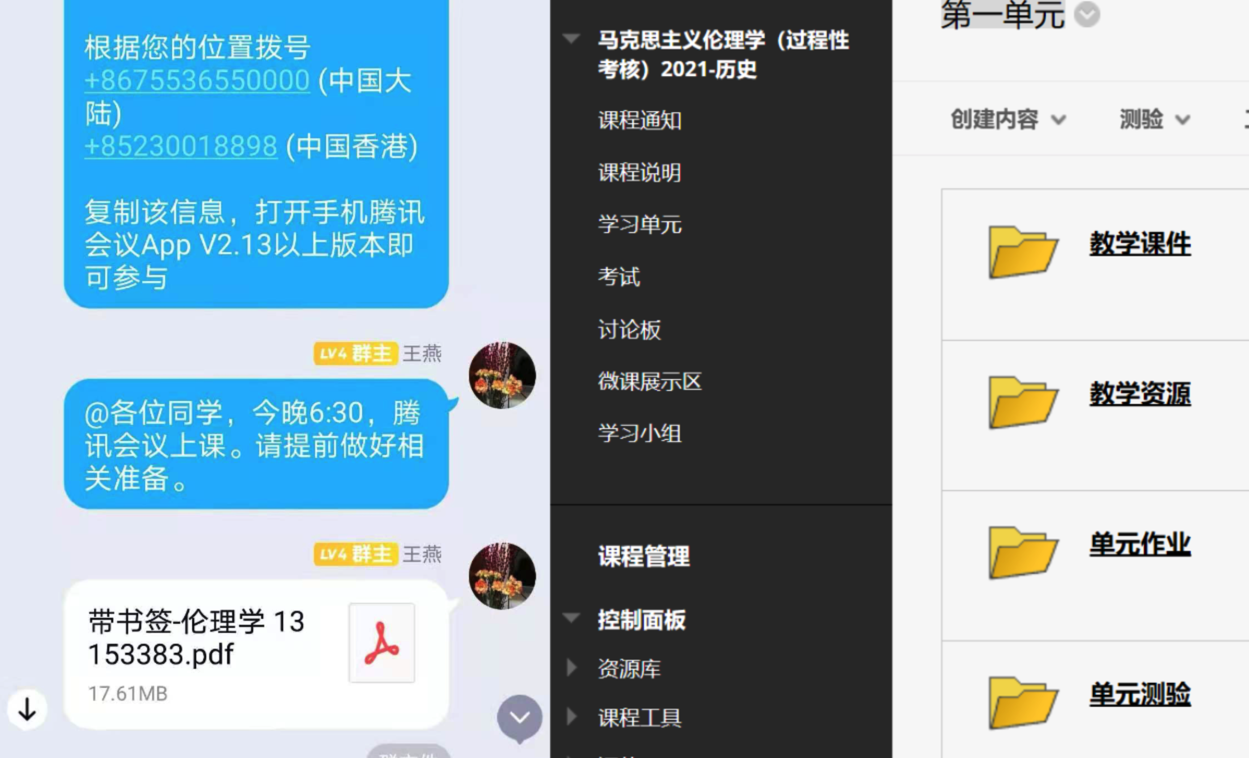Image resolution: width=1249 pixels, height=758 pixels.
Task: Open 王燕's flower avatar above the PDF message
Action: pos(502,576)
